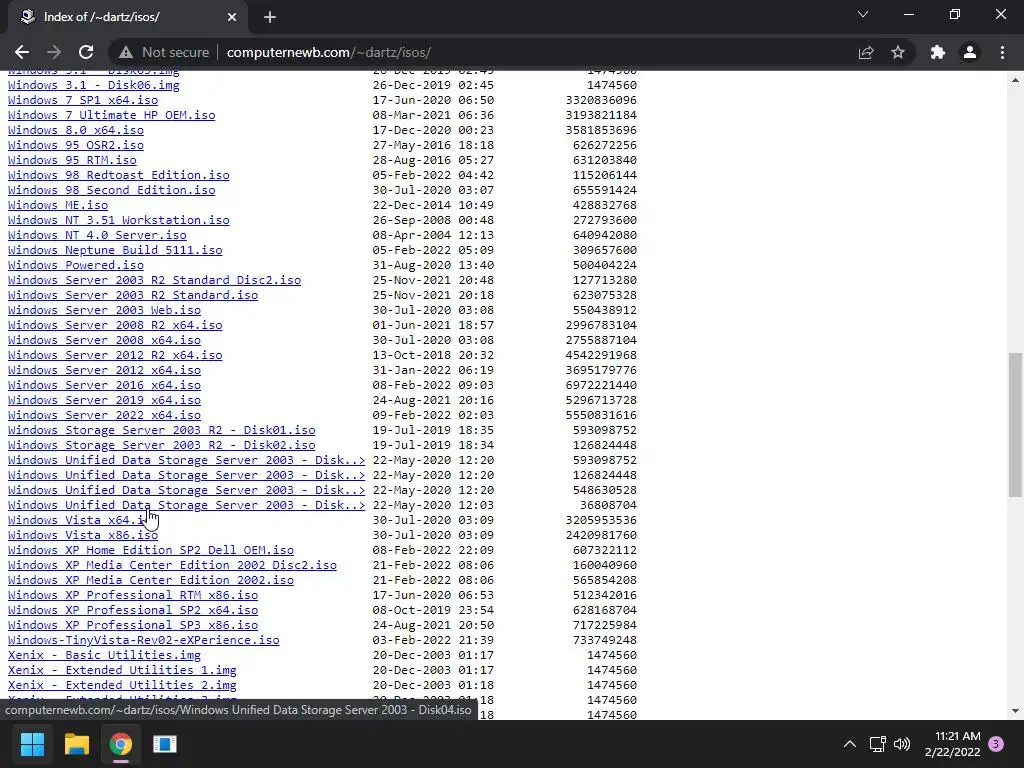Click Windows XP Media Center Edition 2002 Disc2.iso
1024x768 pixels.
point(172,566)
